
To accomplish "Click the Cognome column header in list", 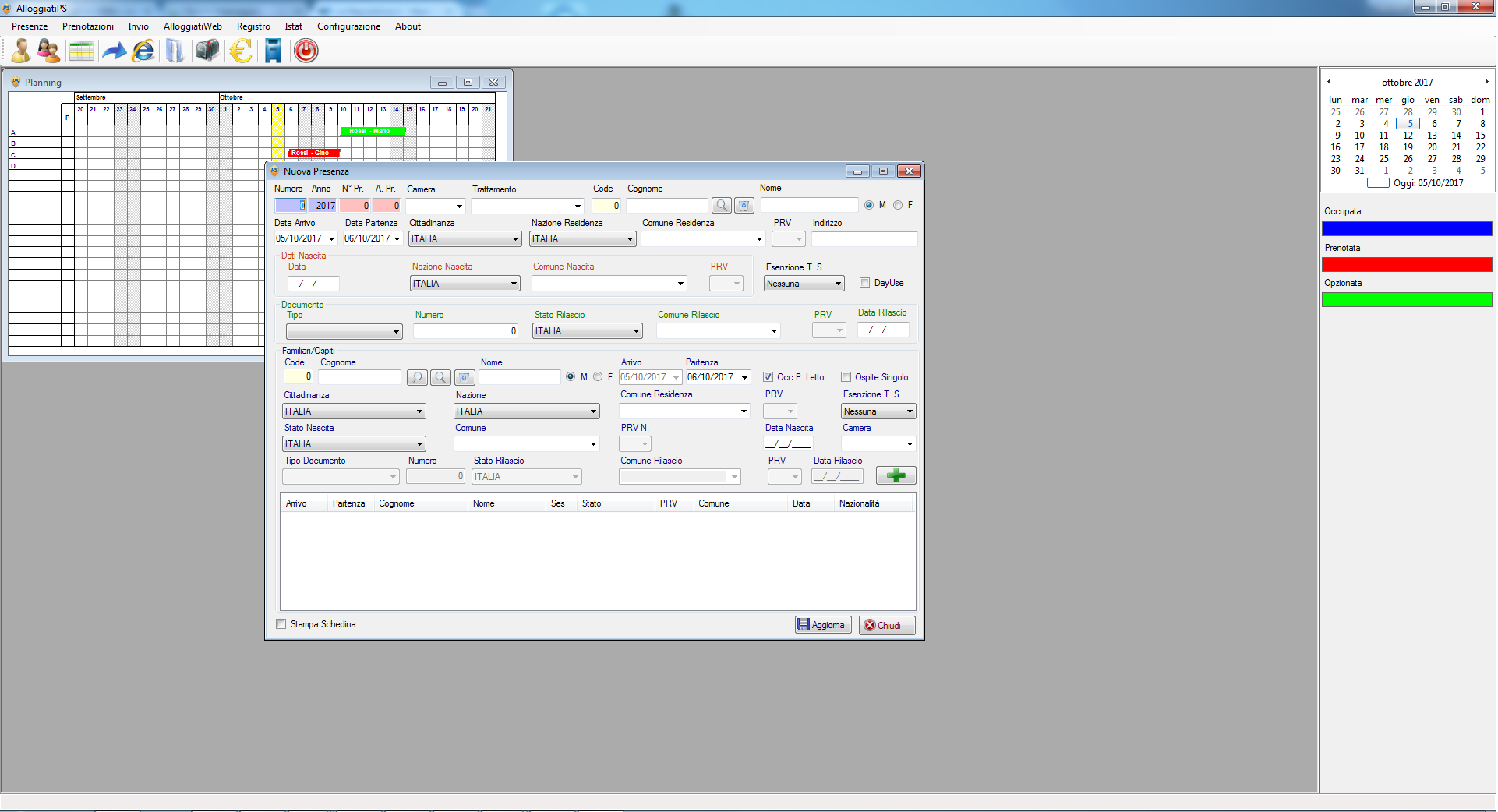I will point(421,503).
